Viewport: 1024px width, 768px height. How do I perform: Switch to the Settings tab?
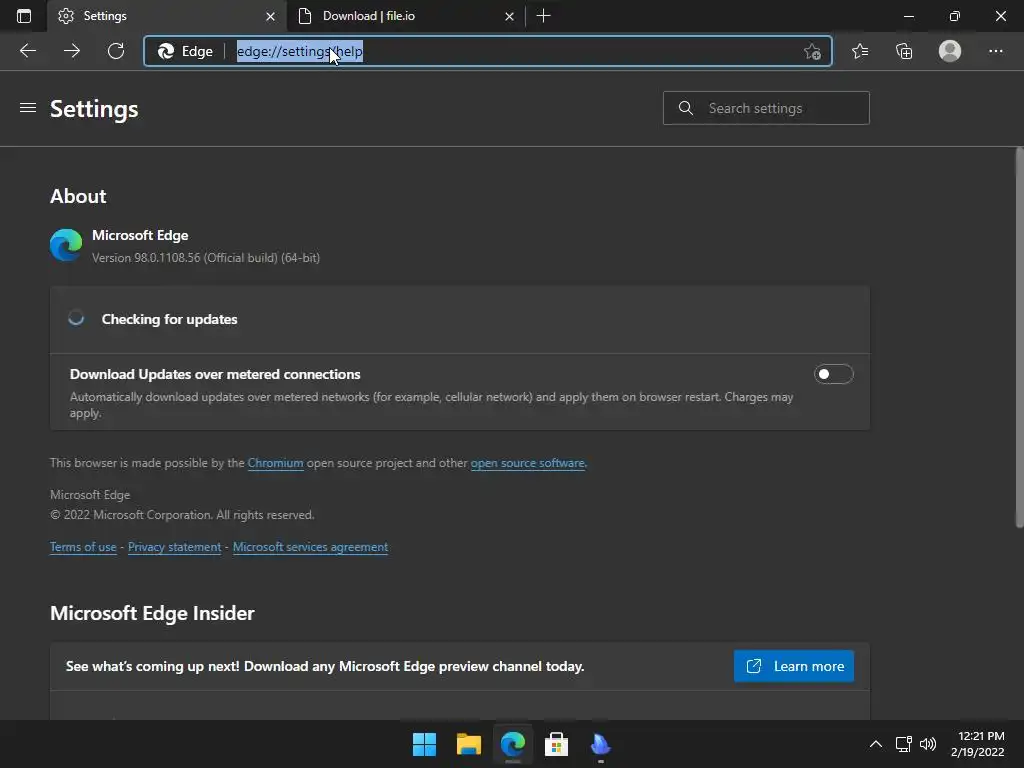(167, 16)
